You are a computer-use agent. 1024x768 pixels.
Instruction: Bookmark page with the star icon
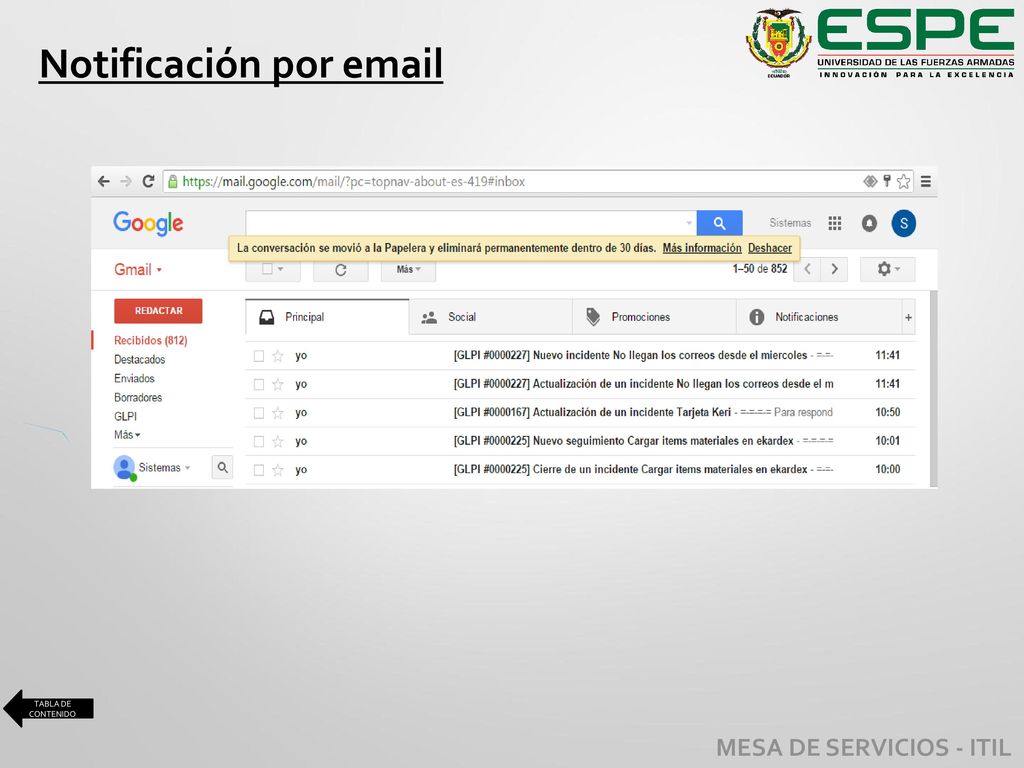coord(904,182)
